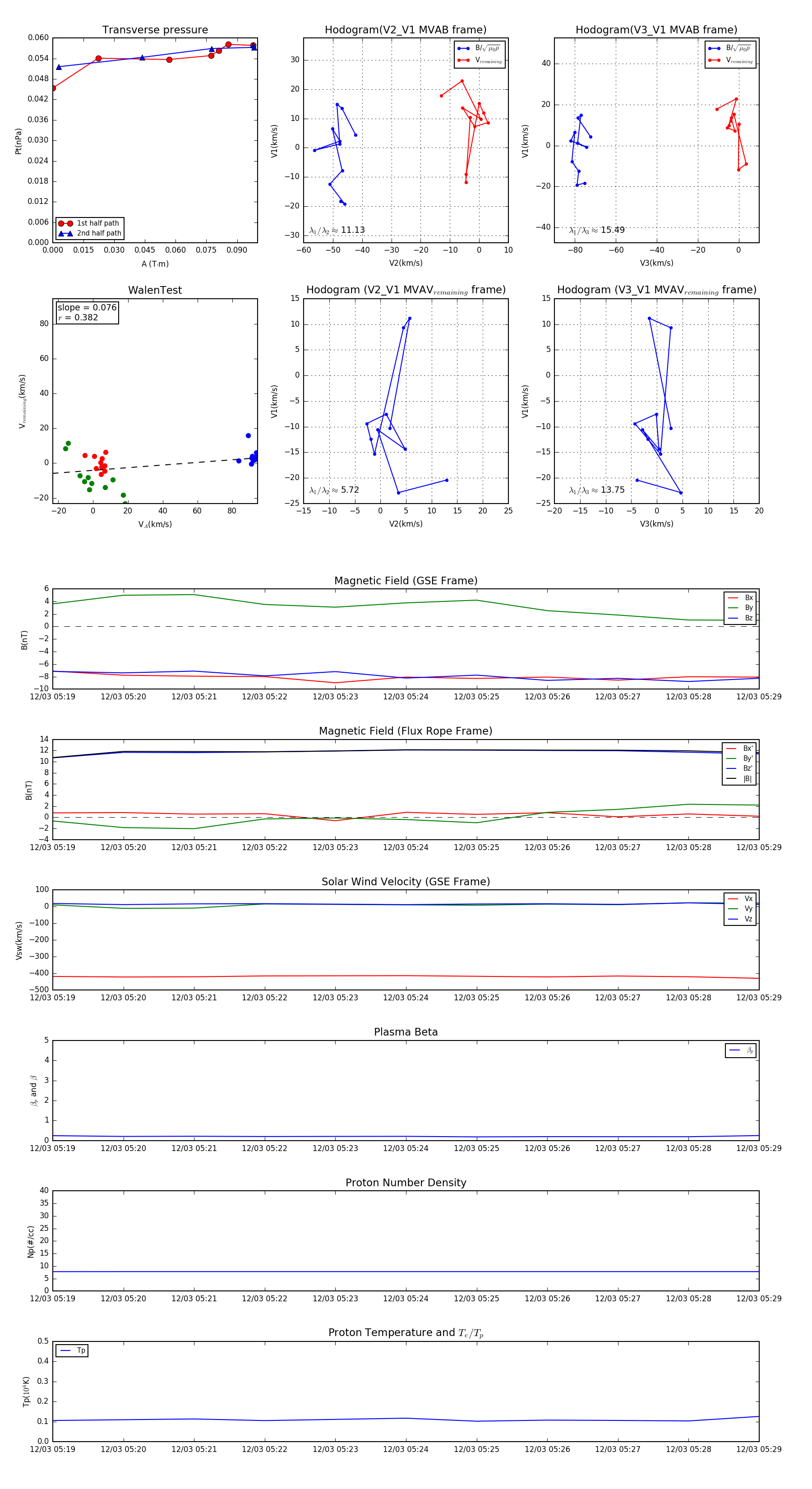Click the λ1/λ3 ≈ 15.49 annotation

[x=596, y=230]
